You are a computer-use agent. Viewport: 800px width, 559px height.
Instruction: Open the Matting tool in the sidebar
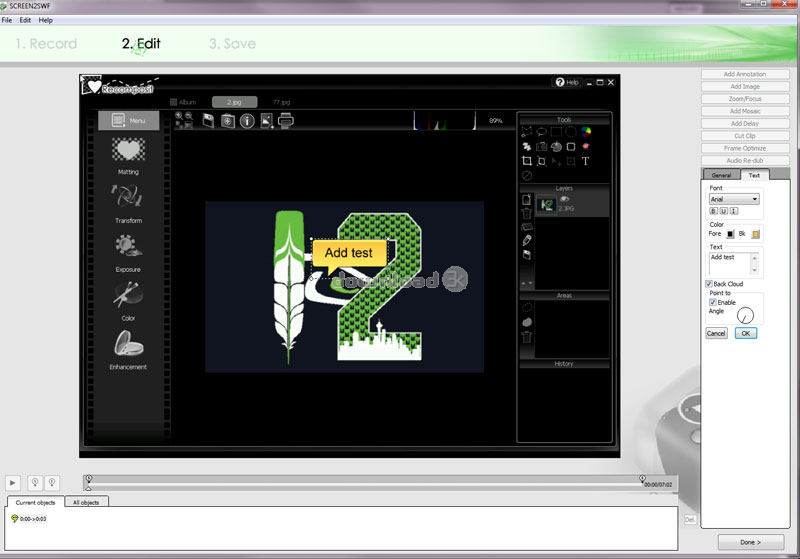[129, 156]
